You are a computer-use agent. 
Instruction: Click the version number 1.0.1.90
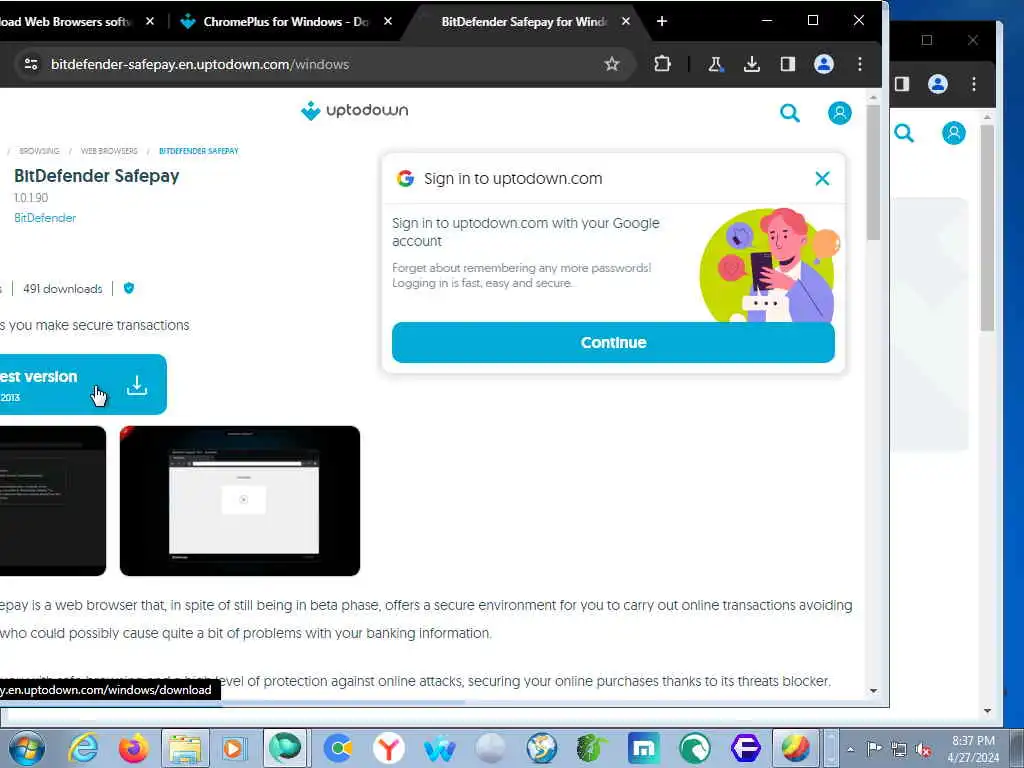click(x=31, y=198)
